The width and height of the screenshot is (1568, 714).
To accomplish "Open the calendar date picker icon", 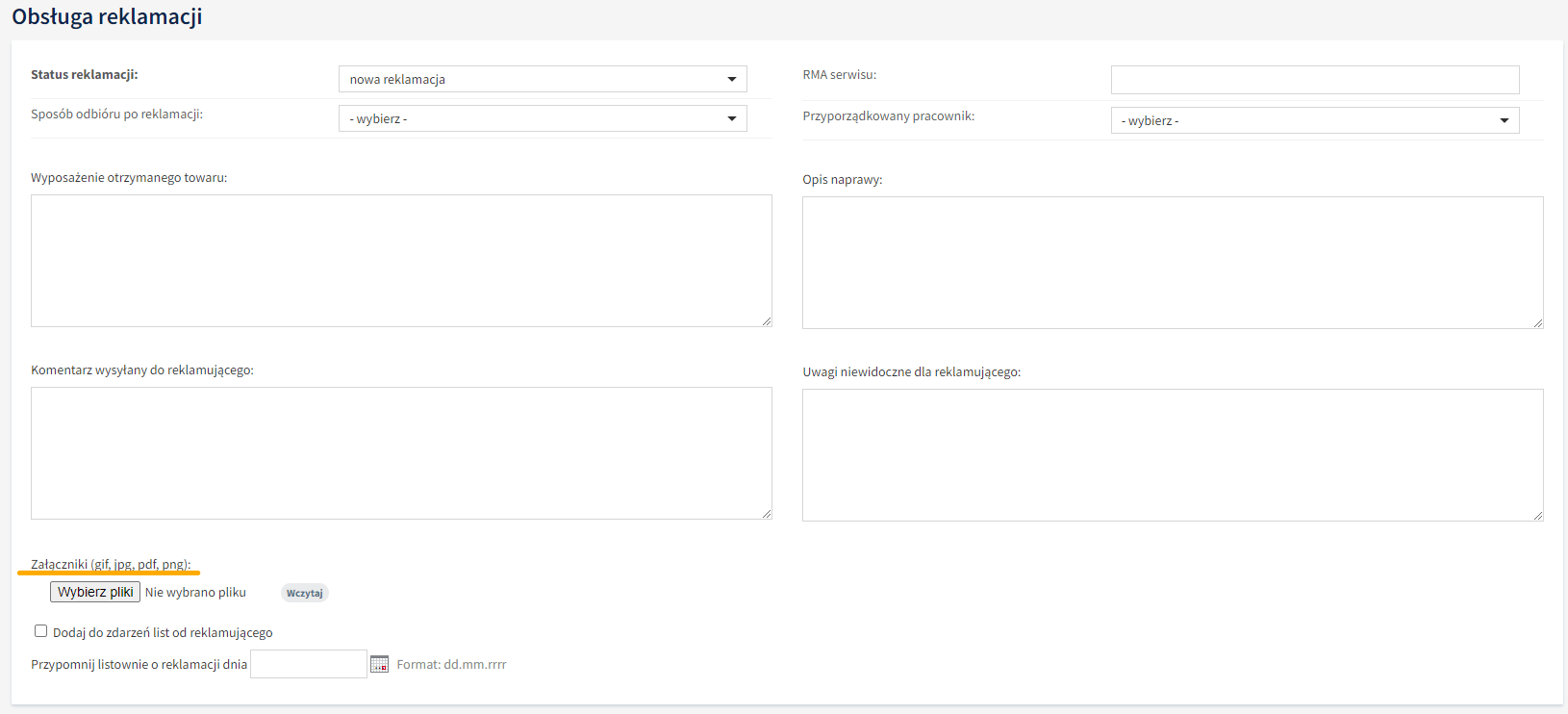I will [379, 664].
